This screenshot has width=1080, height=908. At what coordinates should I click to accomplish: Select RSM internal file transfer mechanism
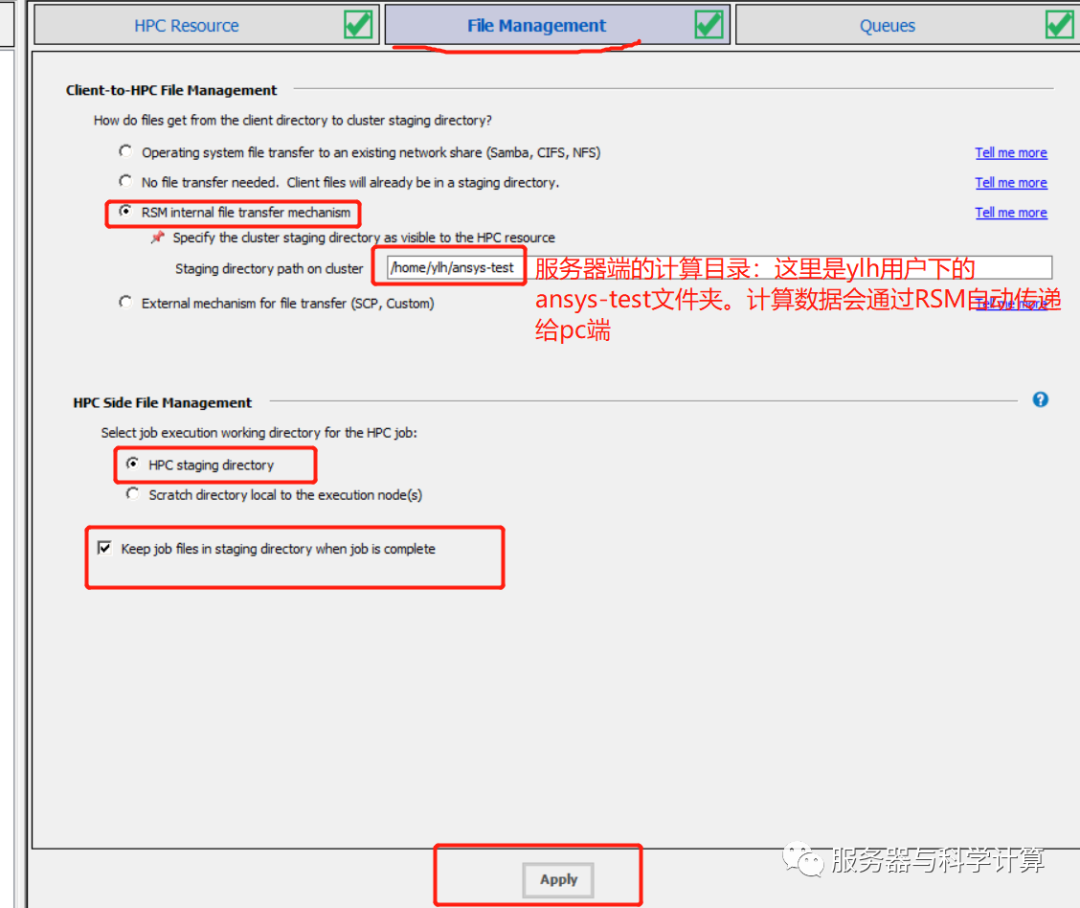(x=125, y=211)
